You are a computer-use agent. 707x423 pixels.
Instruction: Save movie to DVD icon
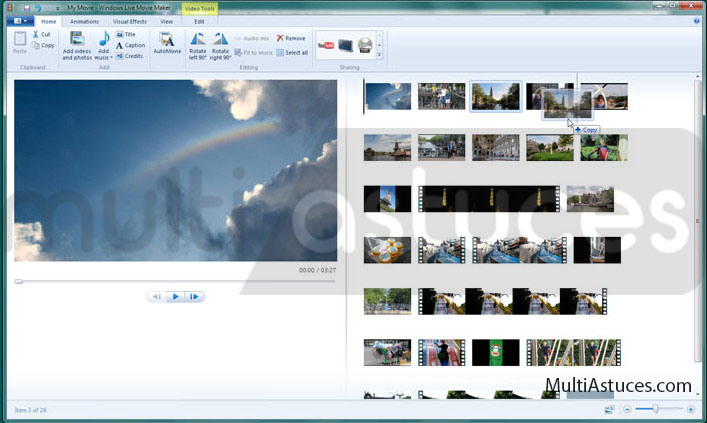pos(365,45)
